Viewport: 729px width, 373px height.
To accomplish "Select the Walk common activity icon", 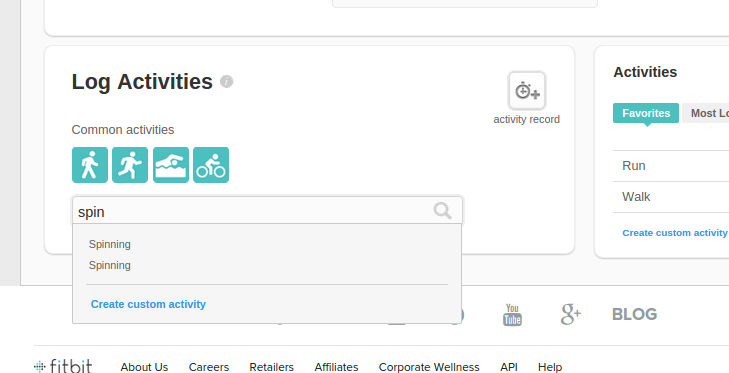I will click(90, 165).
